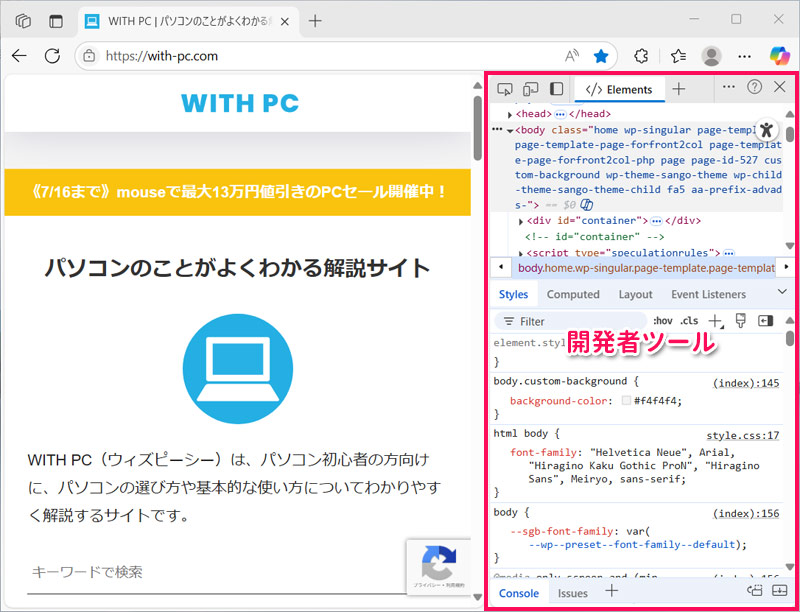Collapse the drawer panel icon
The image size is (800, 612).
click(x=780, y=591)
